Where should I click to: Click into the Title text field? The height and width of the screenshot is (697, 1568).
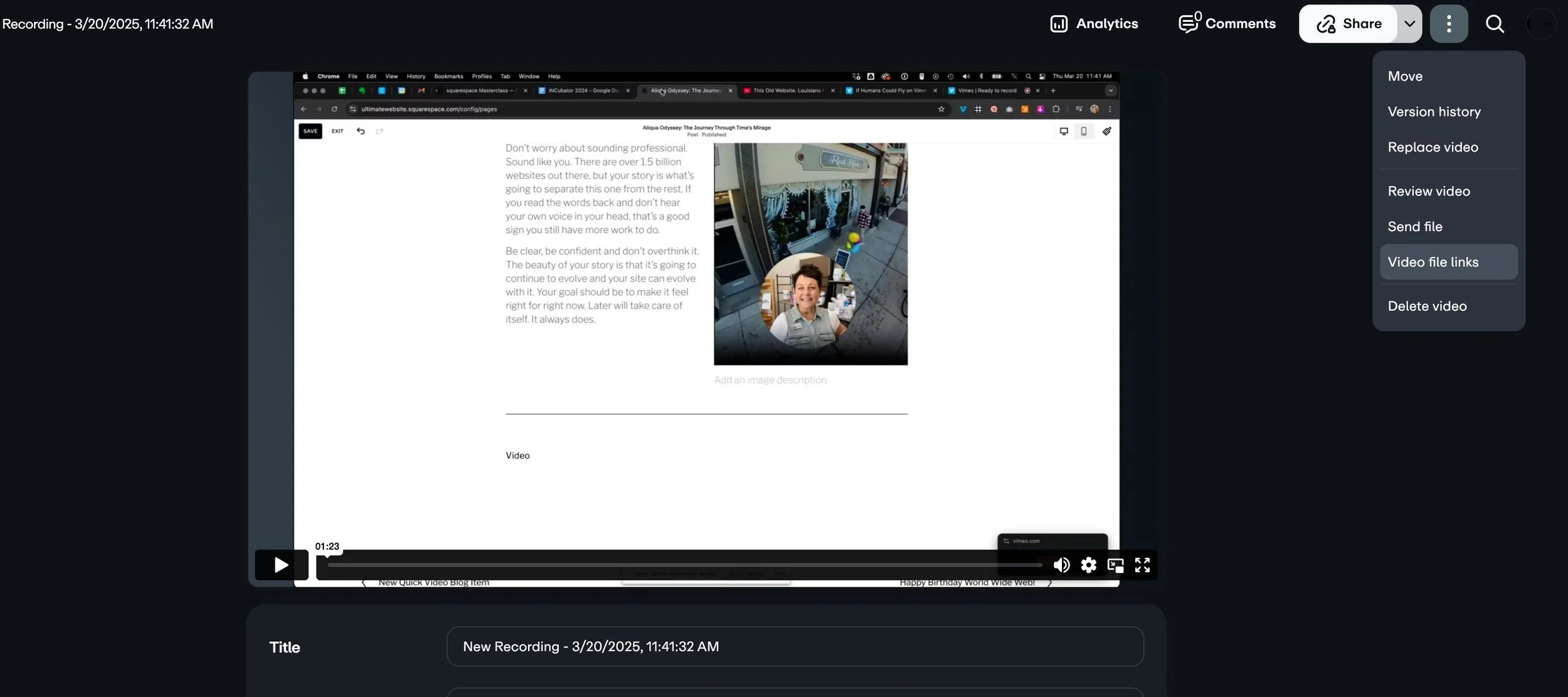click(x=794, y=646)
